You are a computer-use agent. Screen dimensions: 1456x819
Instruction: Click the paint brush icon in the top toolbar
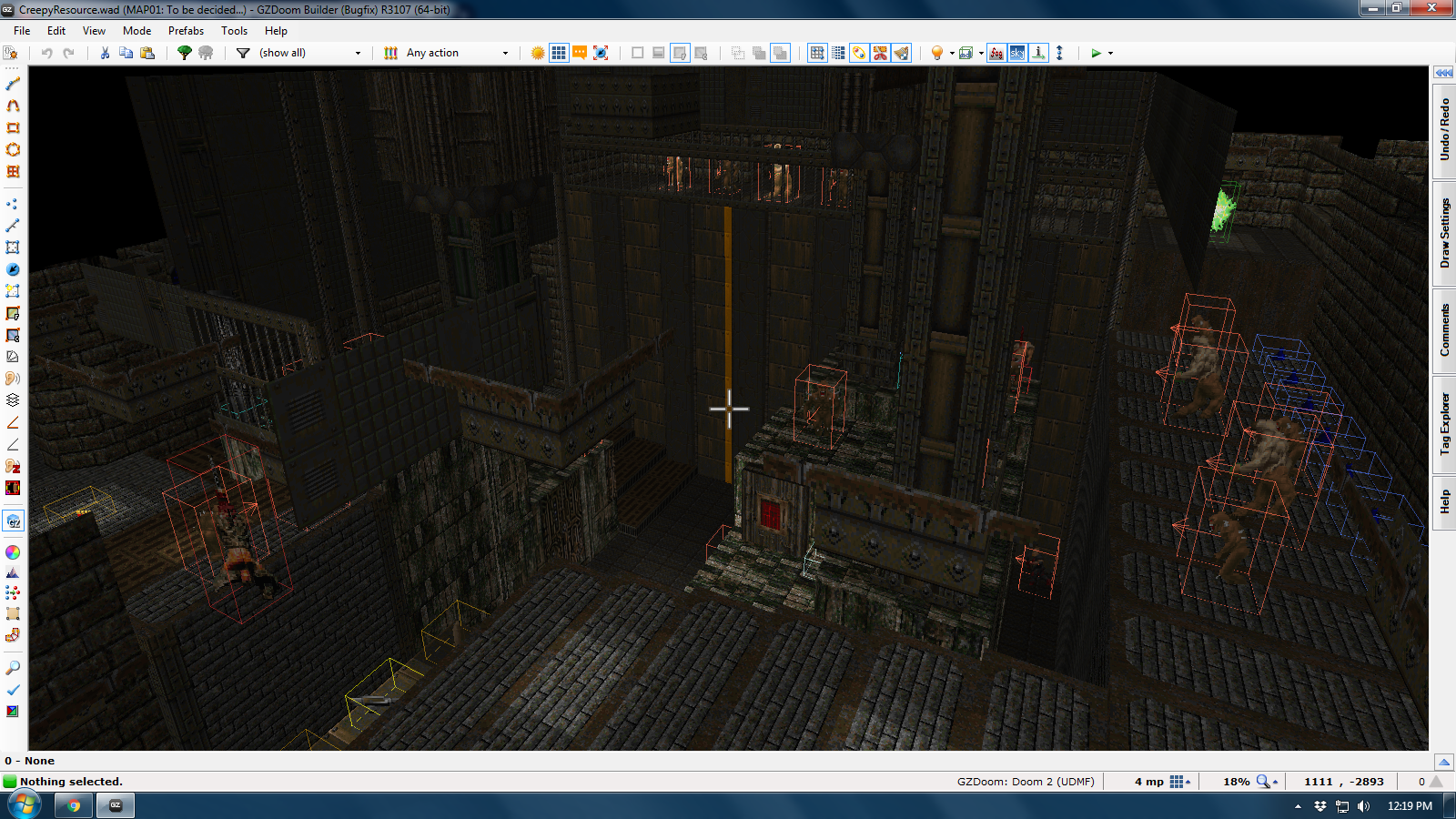(901, 53)
